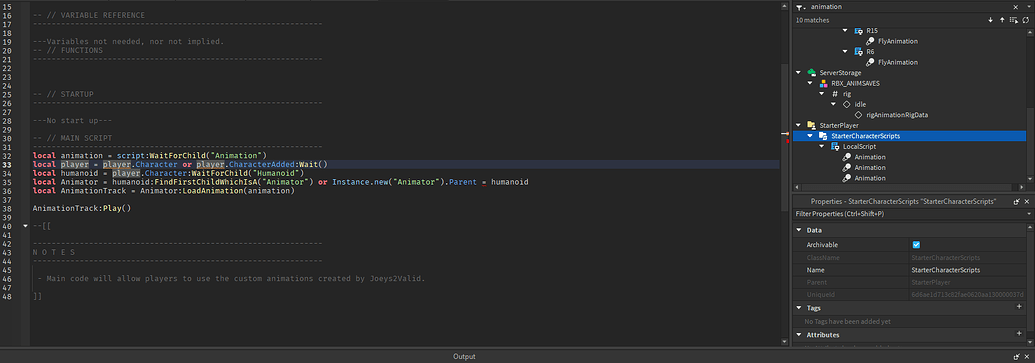The height and width of the screenshot is (363, 1035).
Task: Click the Filter Properties input field
Action: (x=908, y=214)
